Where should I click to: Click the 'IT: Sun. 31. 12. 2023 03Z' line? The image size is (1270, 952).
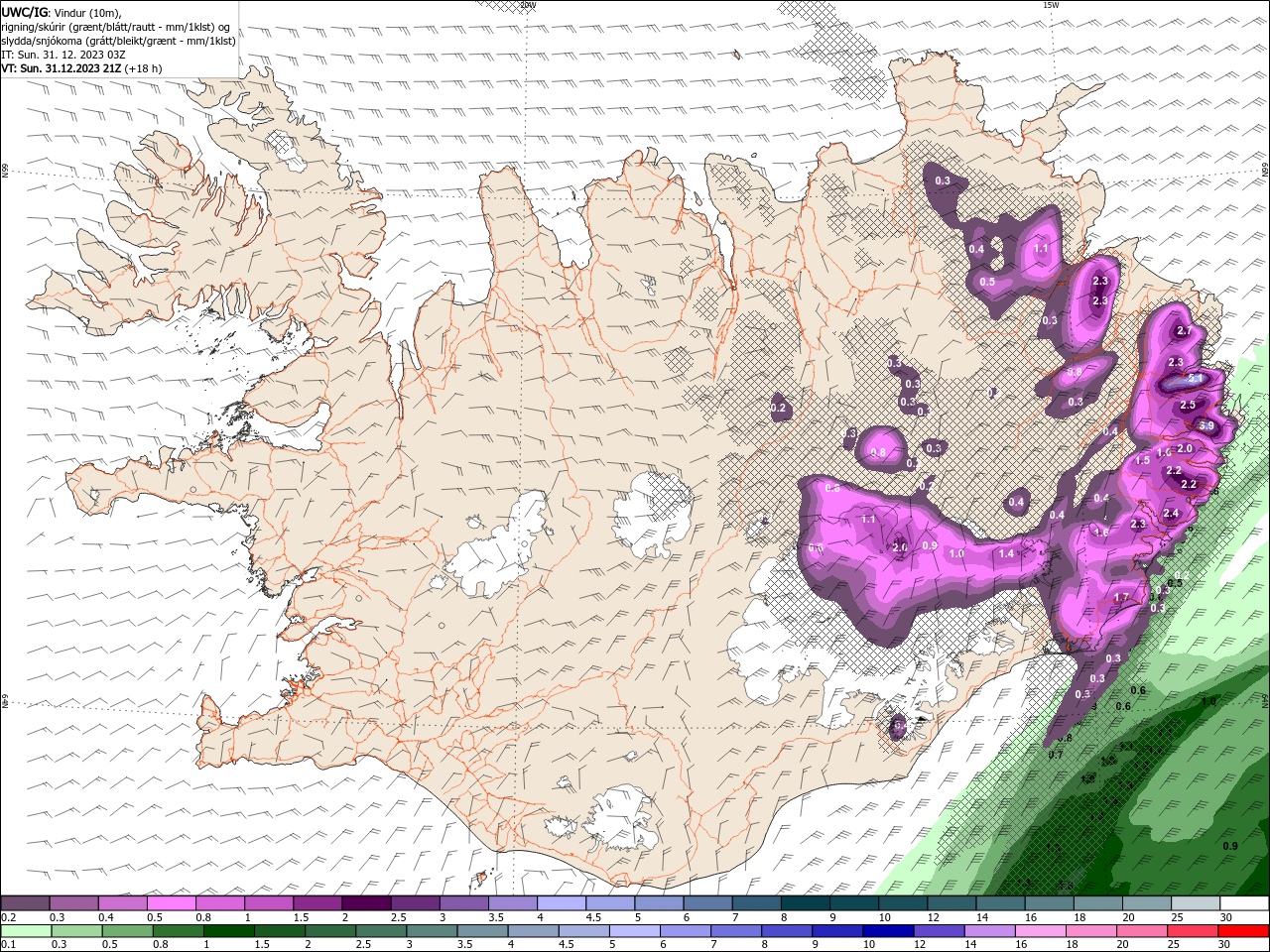pyautogui.click(x=63, y=55)
